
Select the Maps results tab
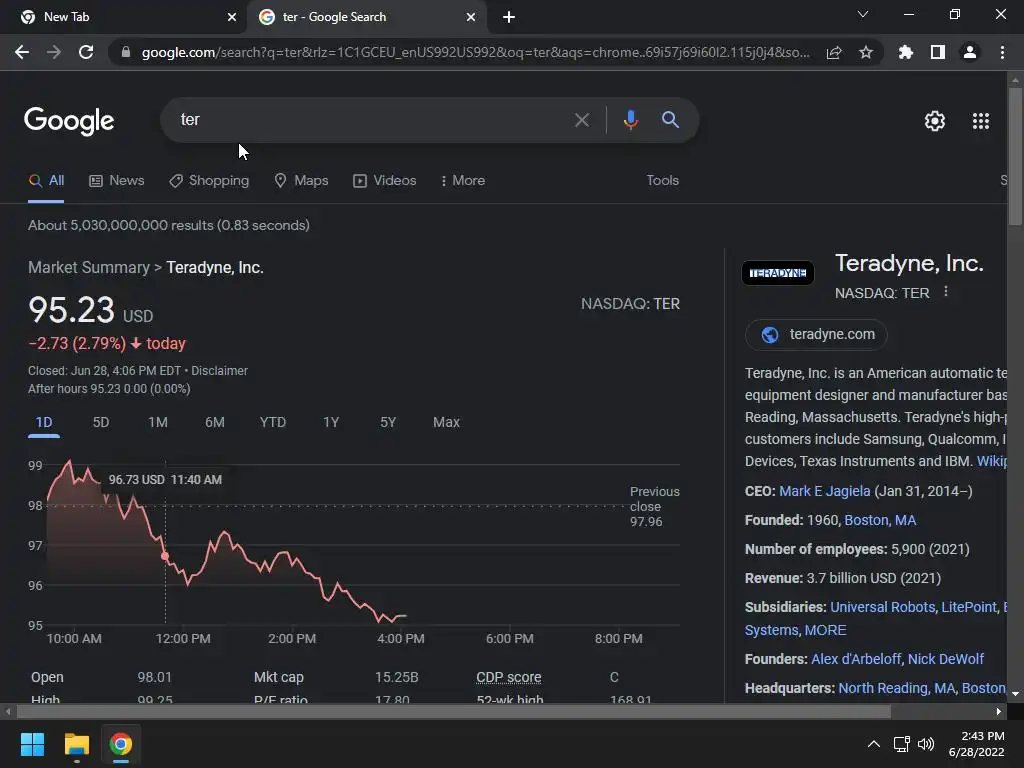pyautogui.click(x=301, y=181)
